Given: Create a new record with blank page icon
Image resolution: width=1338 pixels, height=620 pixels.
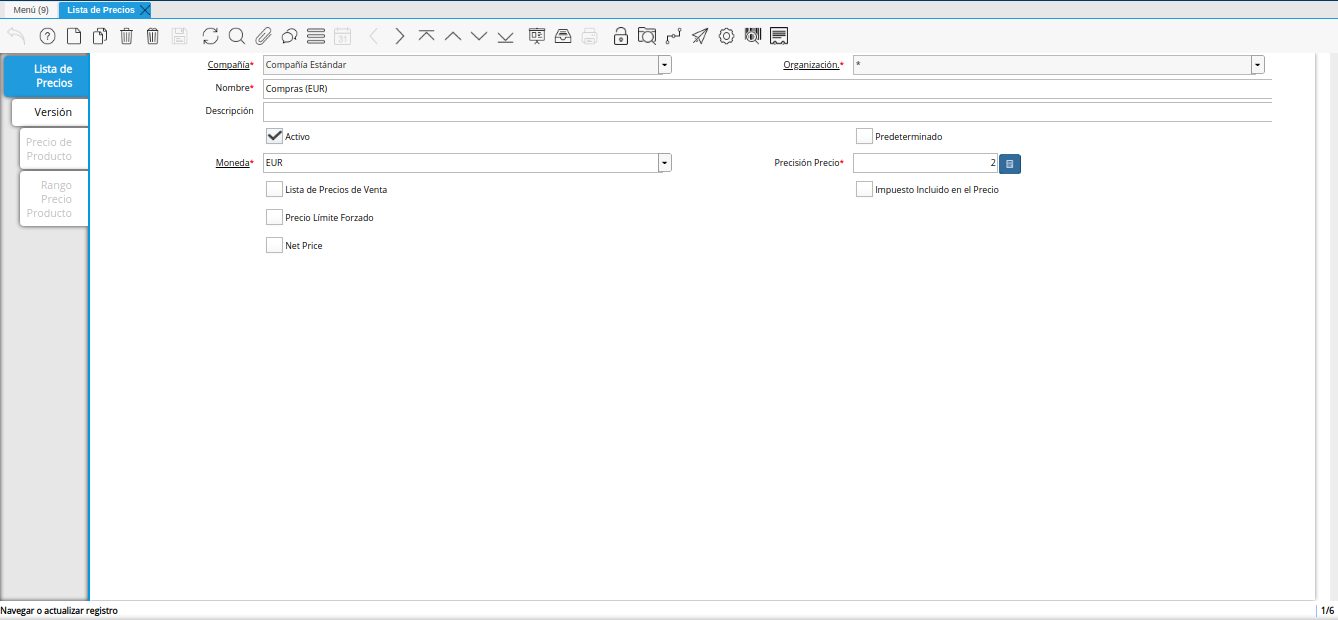Looking at the screenshot, I should 74,36.
